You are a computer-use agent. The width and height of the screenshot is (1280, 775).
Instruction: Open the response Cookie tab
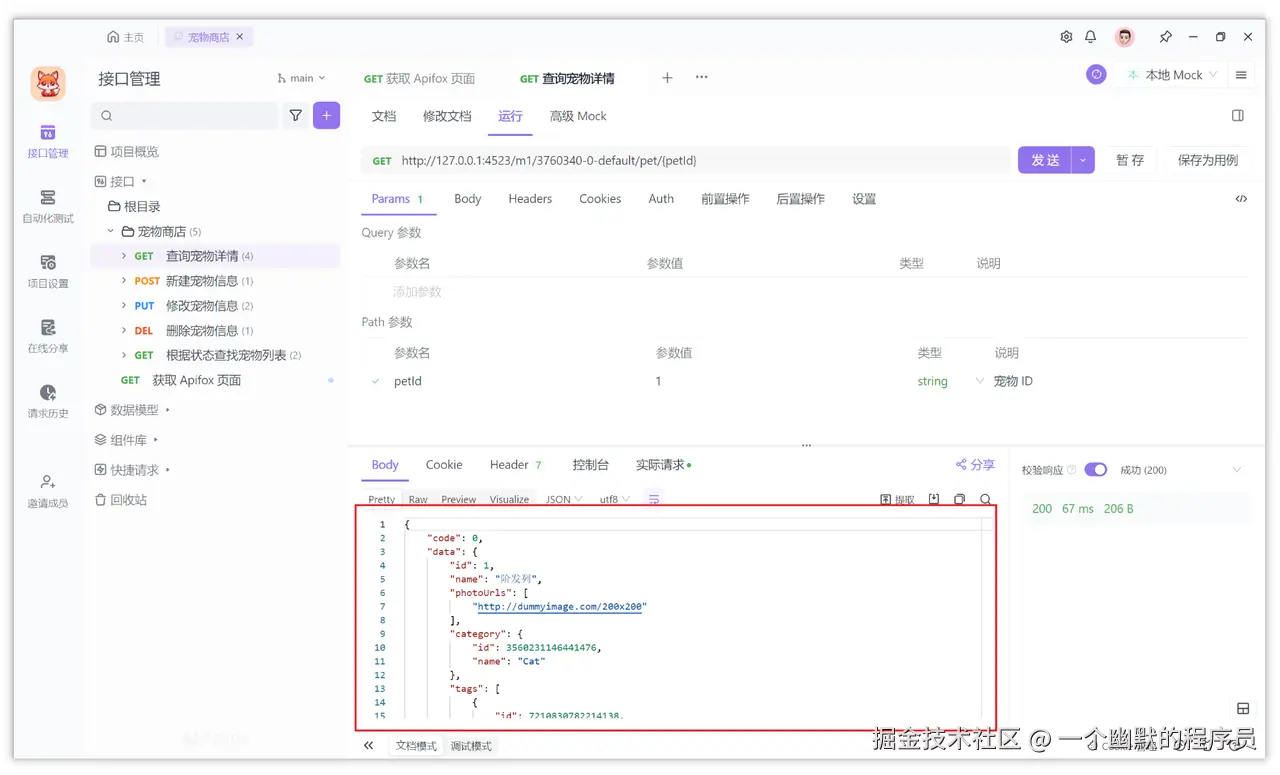click(444, 465)
